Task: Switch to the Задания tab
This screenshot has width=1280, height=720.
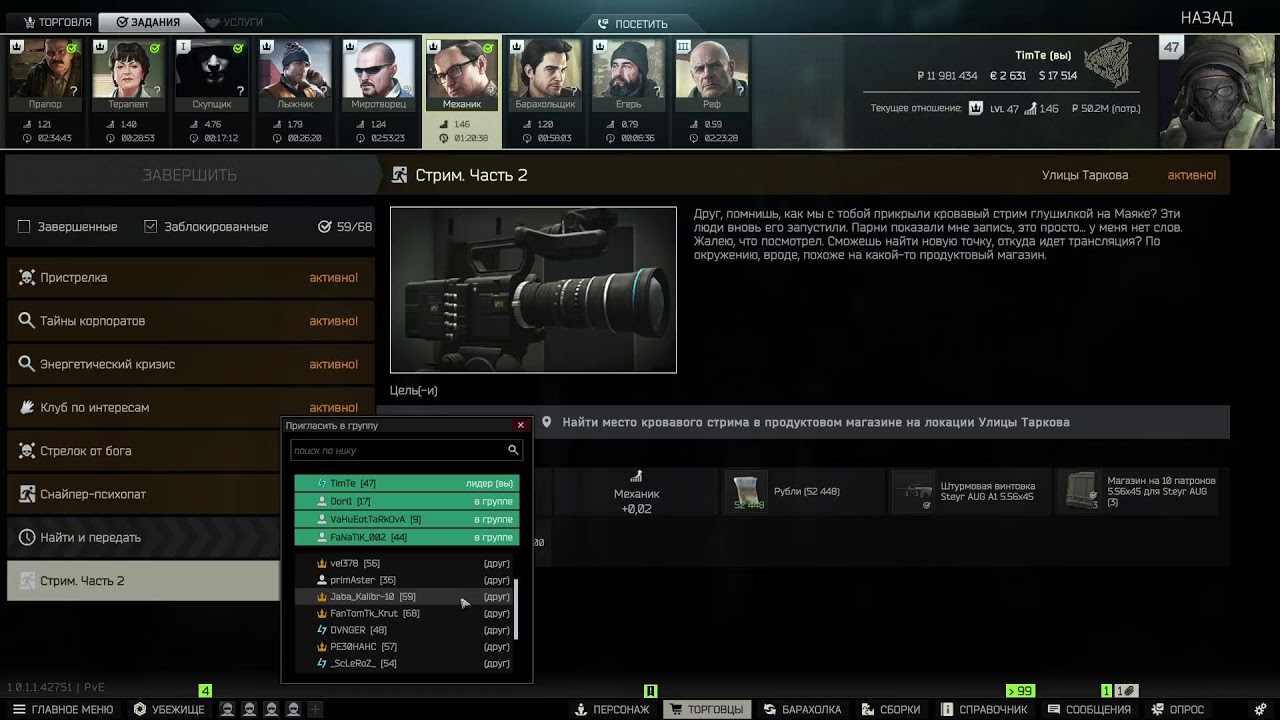Action: tap(148, 22)
